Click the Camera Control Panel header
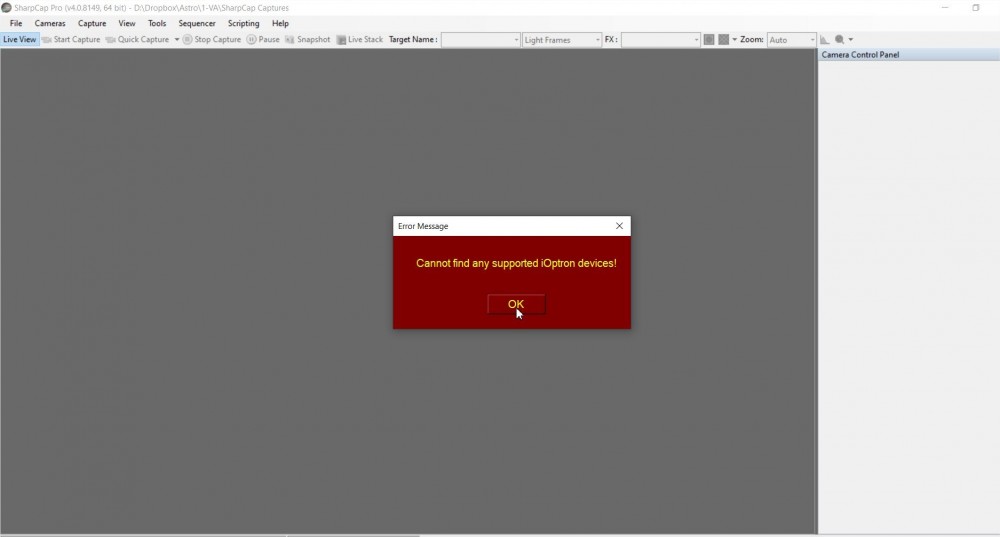Viewport: 1000px width, 537px height. (x=908, y=55)
